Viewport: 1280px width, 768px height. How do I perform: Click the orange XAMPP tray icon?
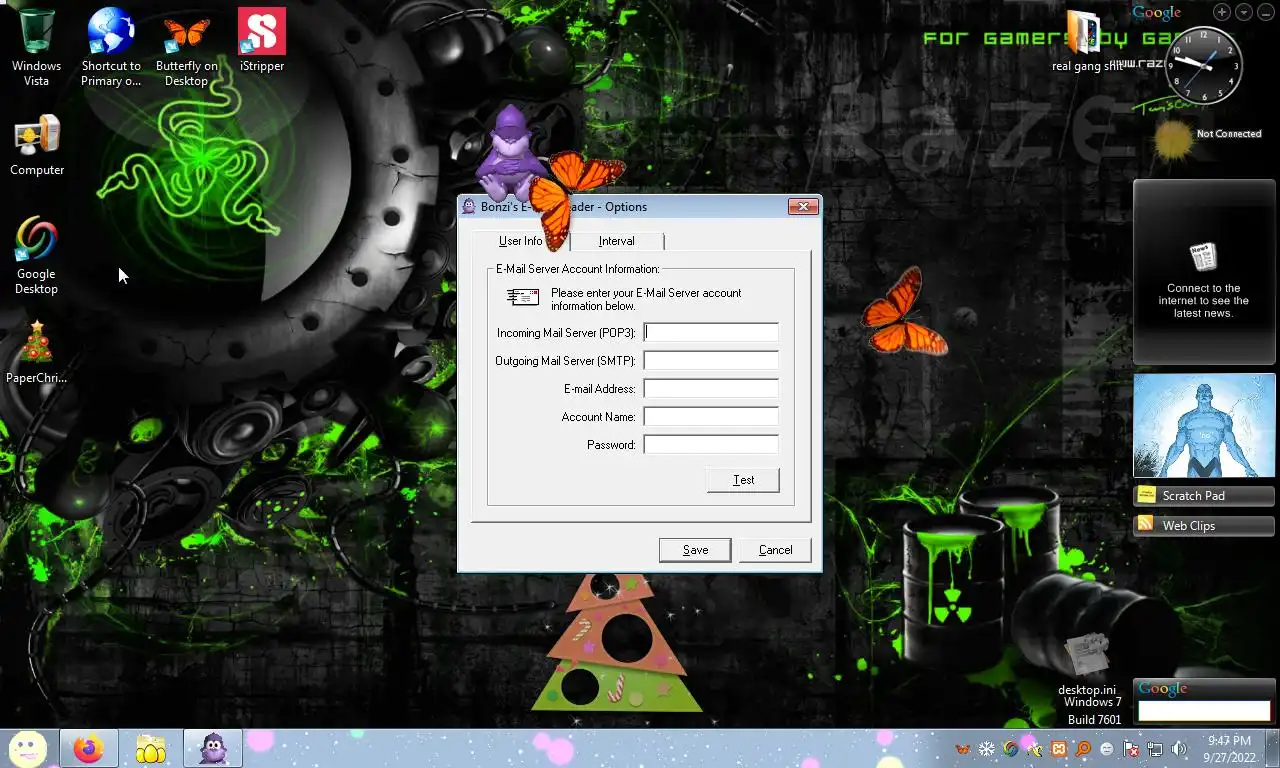[1059, 749]
